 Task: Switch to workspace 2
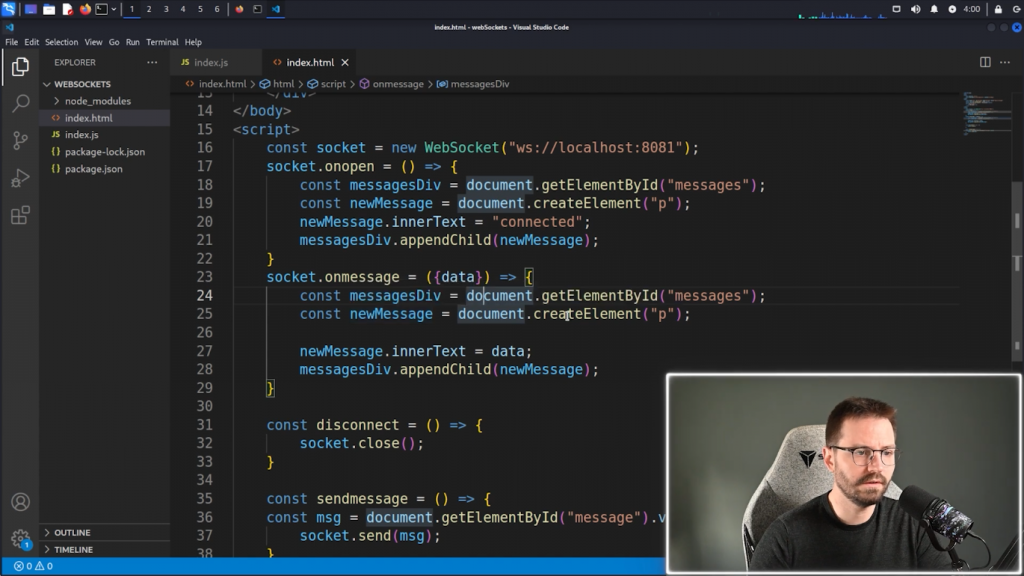point(149,9)
